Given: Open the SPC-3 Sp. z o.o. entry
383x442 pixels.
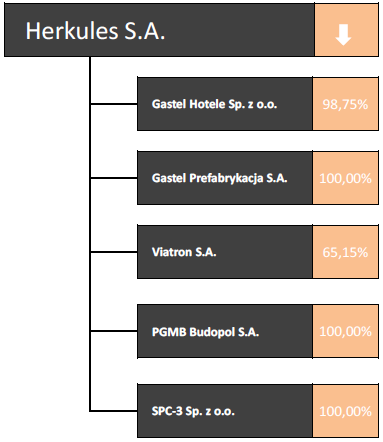Looking at the screenshot, I should pos(225,411).
